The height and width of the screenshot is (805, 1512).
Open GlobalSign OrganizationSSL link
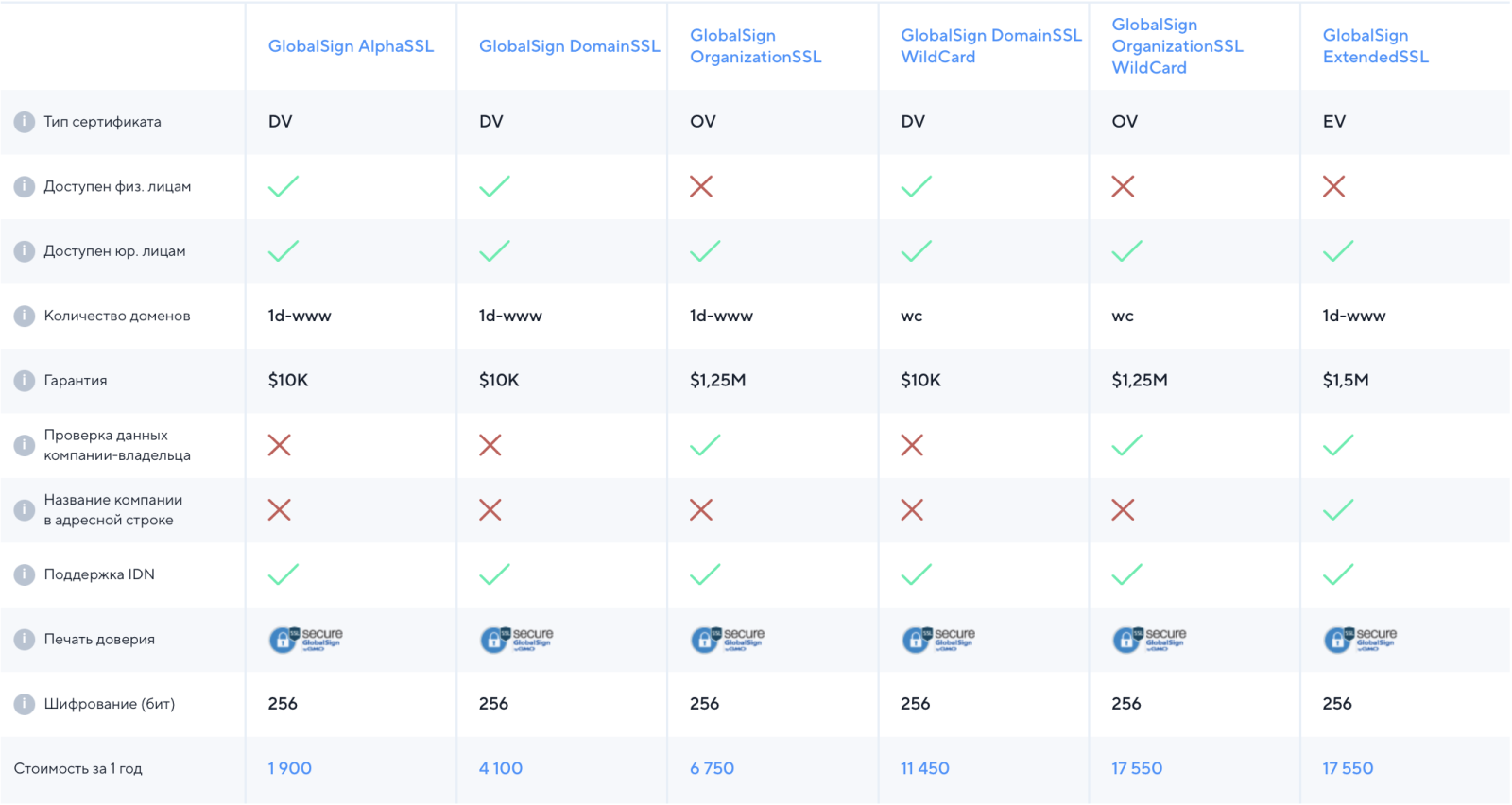(x=755, y=46)
